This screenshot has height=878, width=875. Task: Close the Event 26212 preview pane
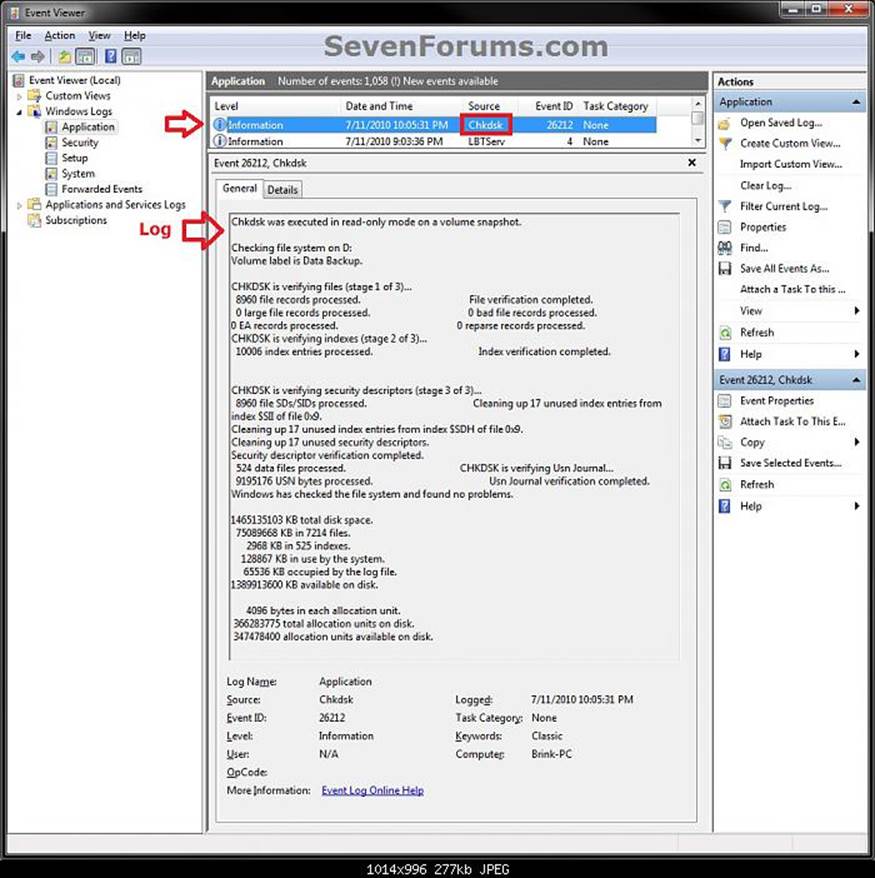pyautogui.click(x=692, y=162)
